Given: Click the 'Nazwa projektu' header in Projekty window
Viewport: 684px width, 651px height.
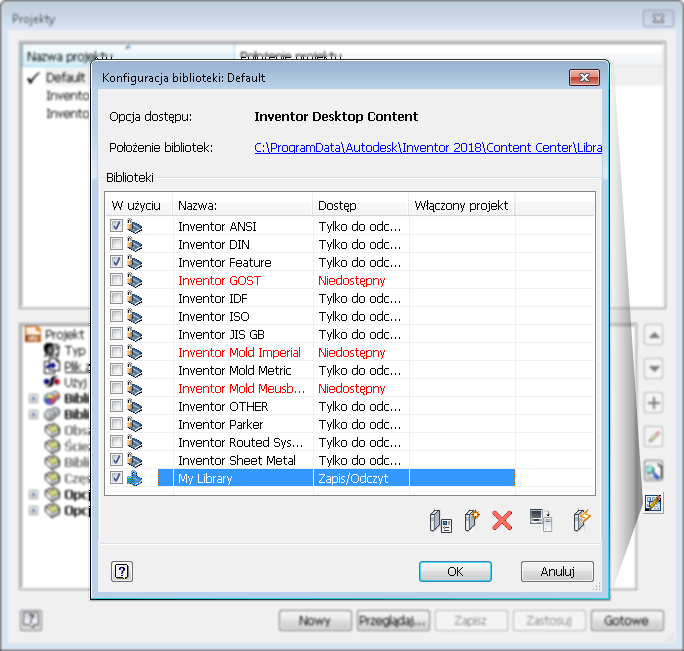Looking at the screenshot, I should (128, 56).
